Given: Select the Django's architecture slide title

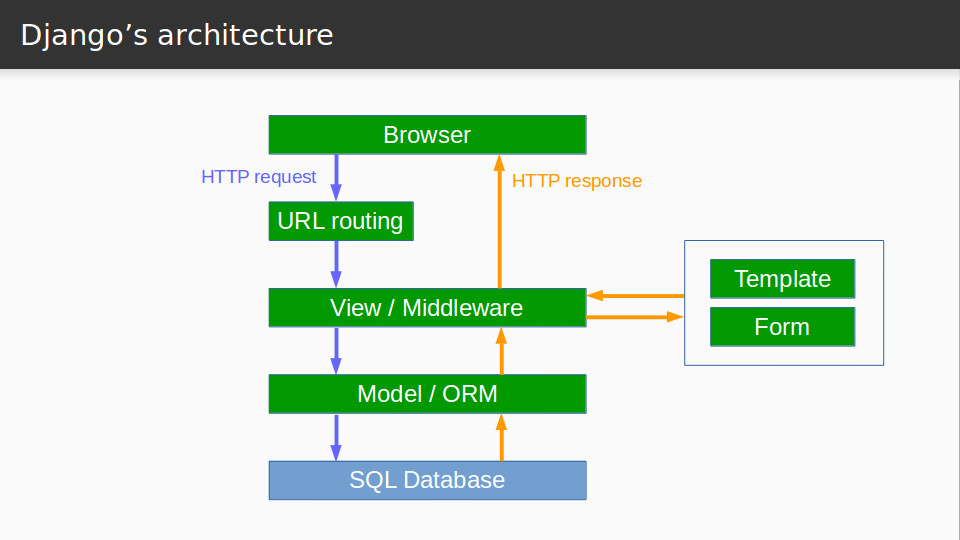Looking at the screenshot, I should (x=177, y=35).
